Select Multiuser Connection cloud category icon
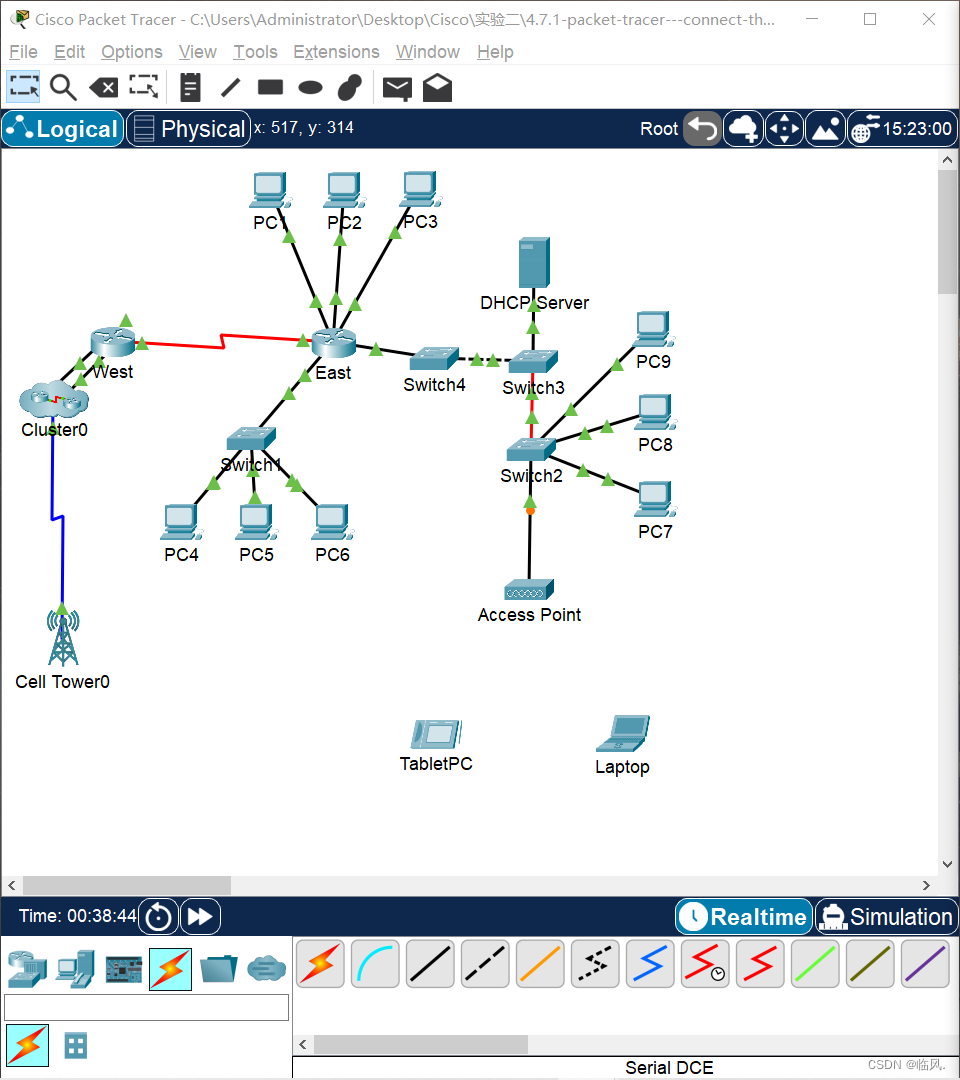This screenshot has width=960, height=1080. [267, 969]
